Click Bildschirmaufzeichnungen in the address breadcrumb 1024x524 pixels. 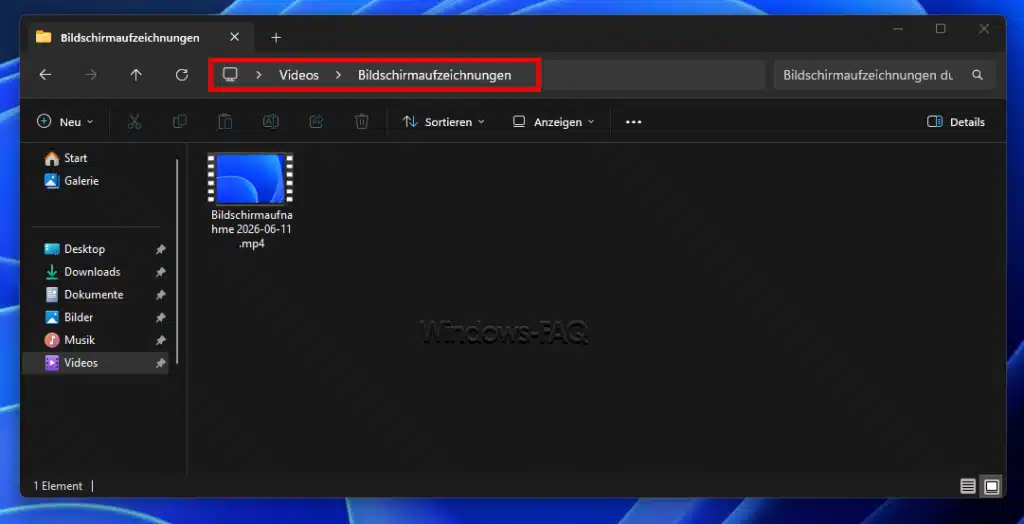(434, 75)
